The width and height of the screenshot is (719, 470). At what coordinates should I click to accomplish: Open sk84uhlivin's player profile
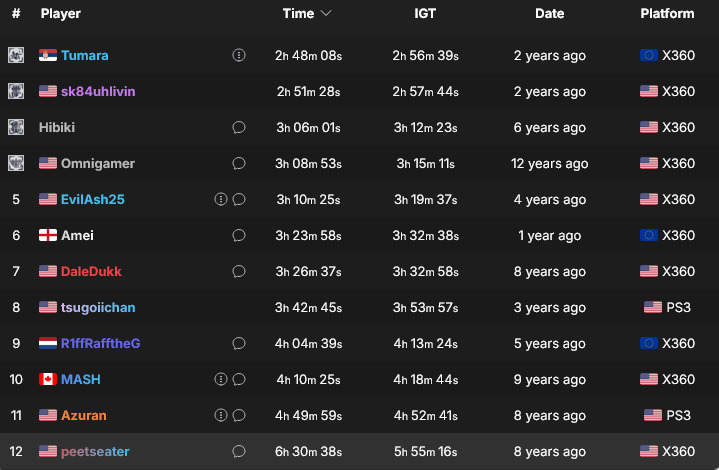coord(98,91)
